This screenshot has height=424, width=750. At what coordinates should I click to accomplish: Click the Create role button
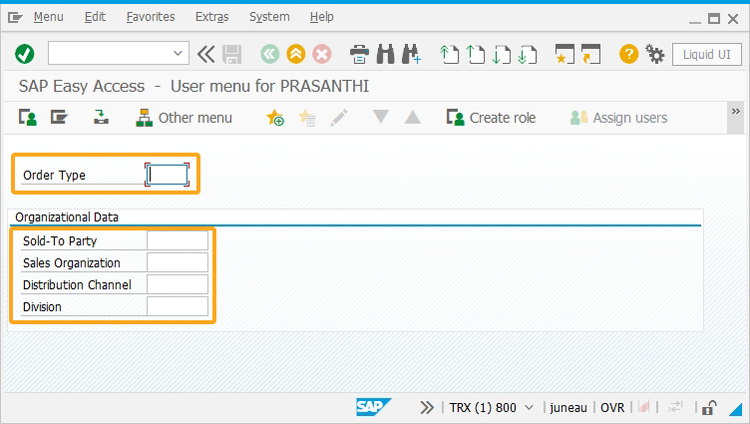[491, 118]
